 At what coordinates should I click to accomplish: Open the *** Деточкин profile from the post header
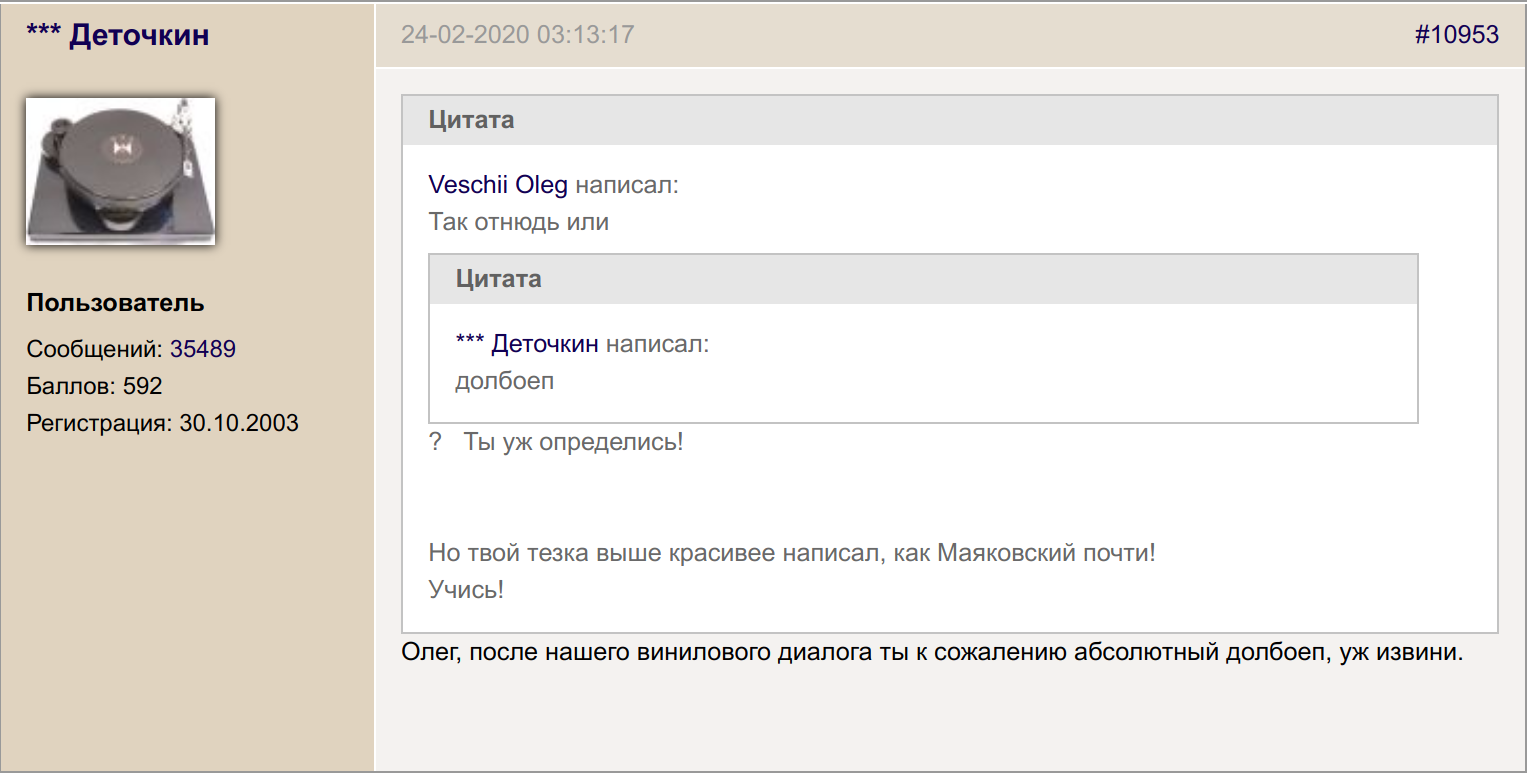coord(117,35)
